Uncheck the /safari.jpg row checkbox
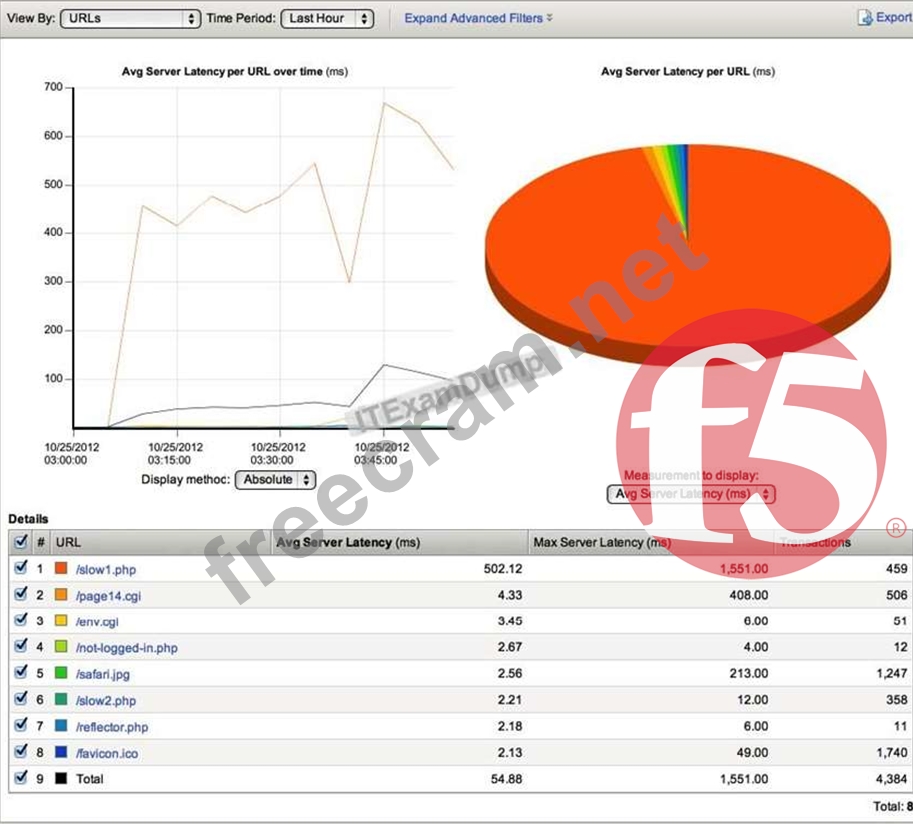This screenshot has width=913, height=824. tap(20, 673)
